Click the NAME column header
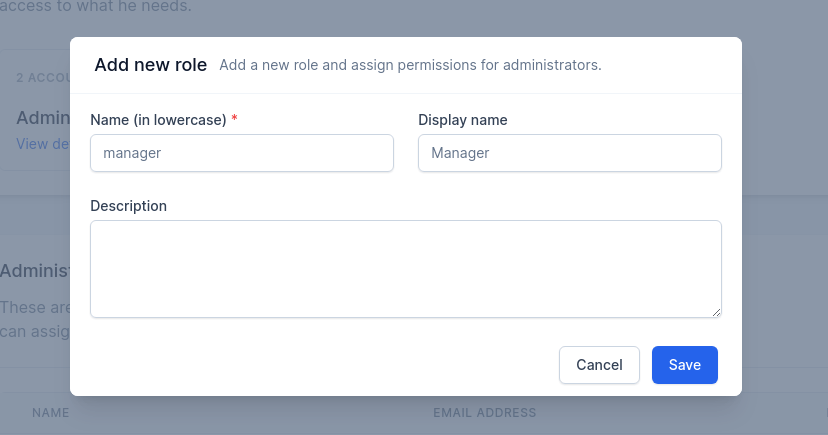This screenshot has height=435, width=828. 51,412
